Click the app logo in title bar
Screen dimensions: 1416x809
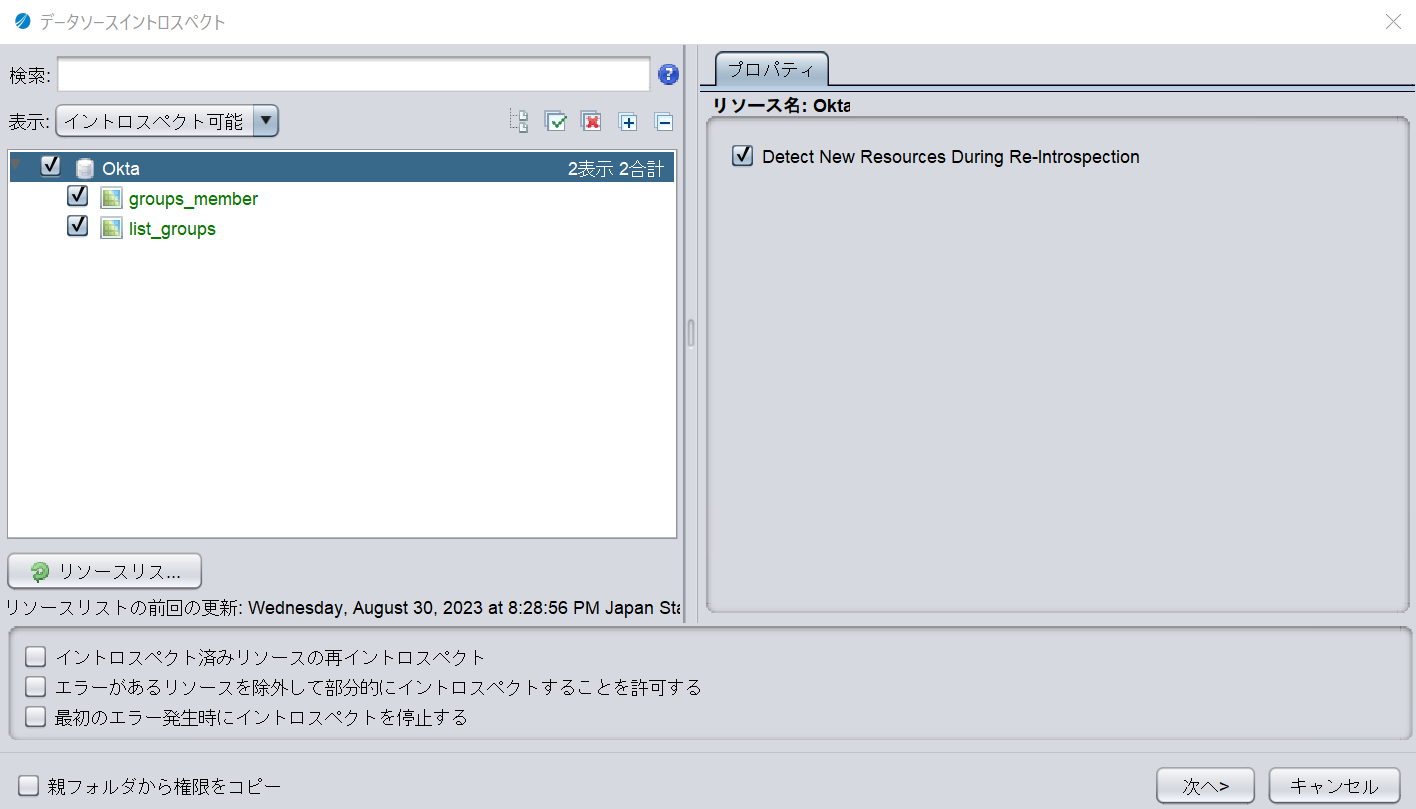[x=23, y=21]
